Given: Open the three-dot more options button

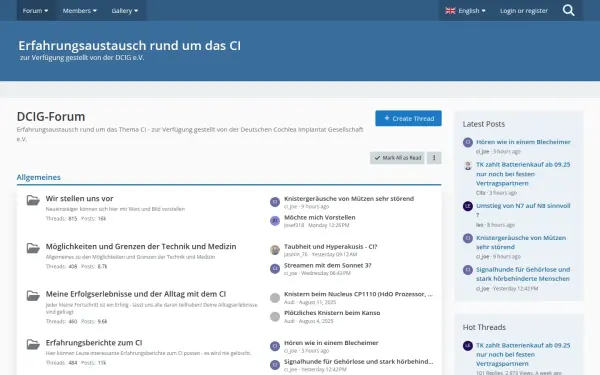Looking at the screenshot, I should [x=434, y=158].
